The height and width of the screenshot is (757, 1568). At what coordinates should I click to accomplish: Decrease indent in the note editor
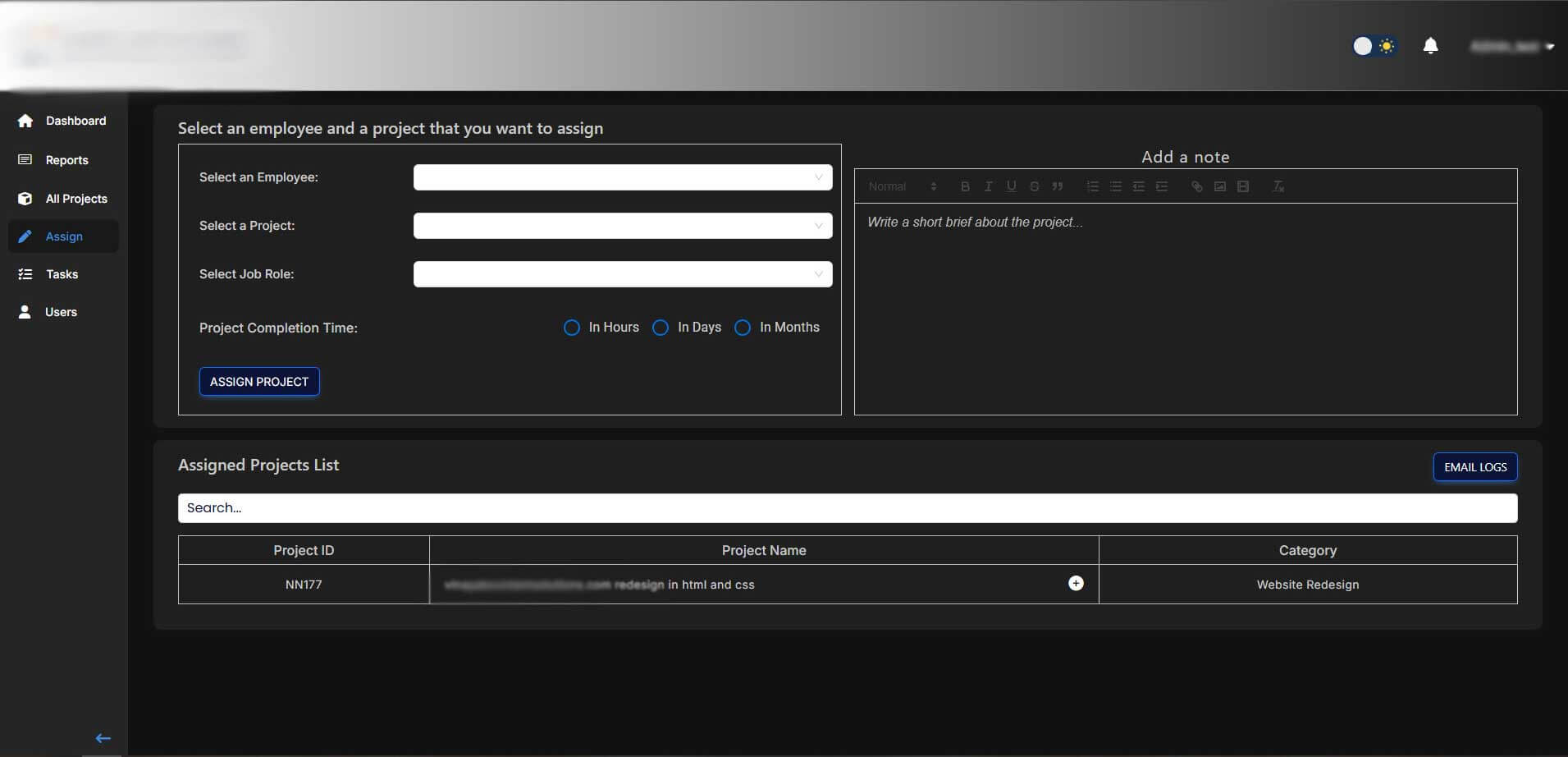coord(1138,186)
